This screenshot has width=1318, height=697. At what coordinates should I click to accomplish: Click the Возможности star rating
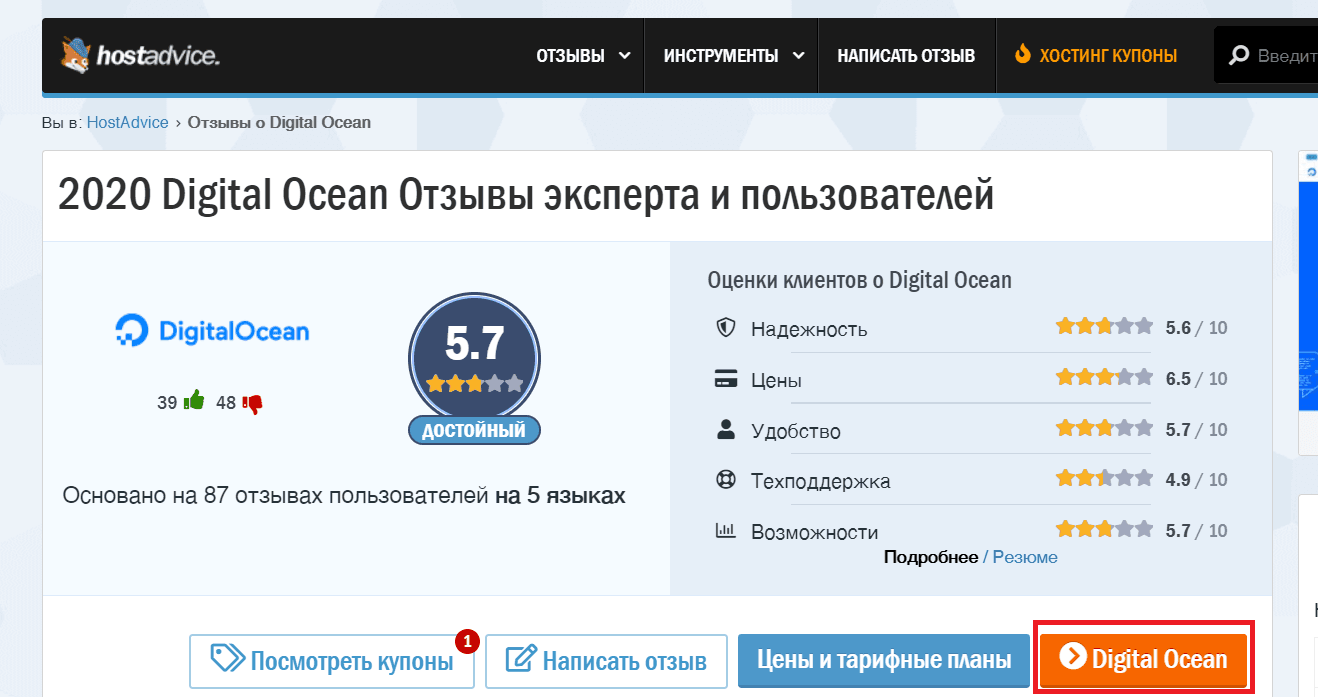coord(1104,529)
